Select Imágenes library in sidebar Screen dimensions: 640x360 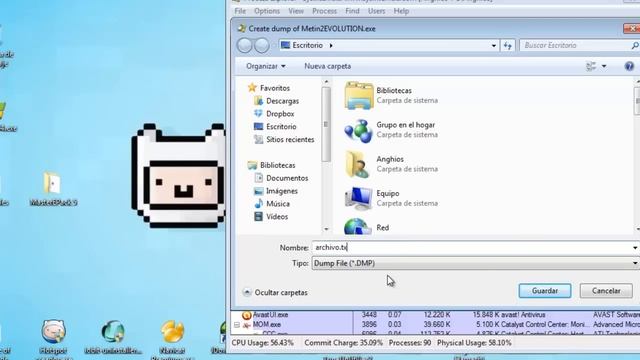276,191
